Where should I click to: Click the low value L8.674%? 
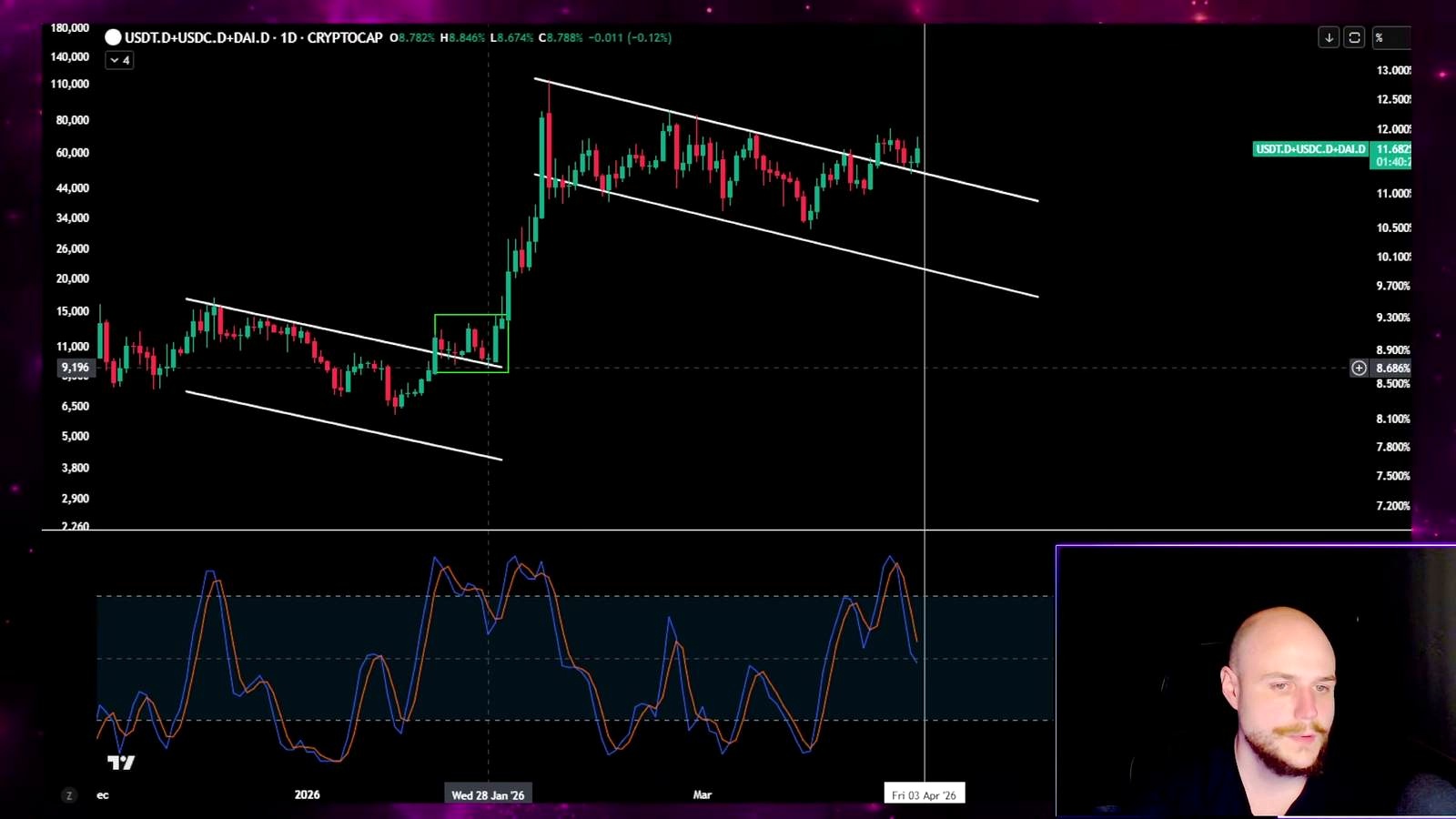pos(511,37)
